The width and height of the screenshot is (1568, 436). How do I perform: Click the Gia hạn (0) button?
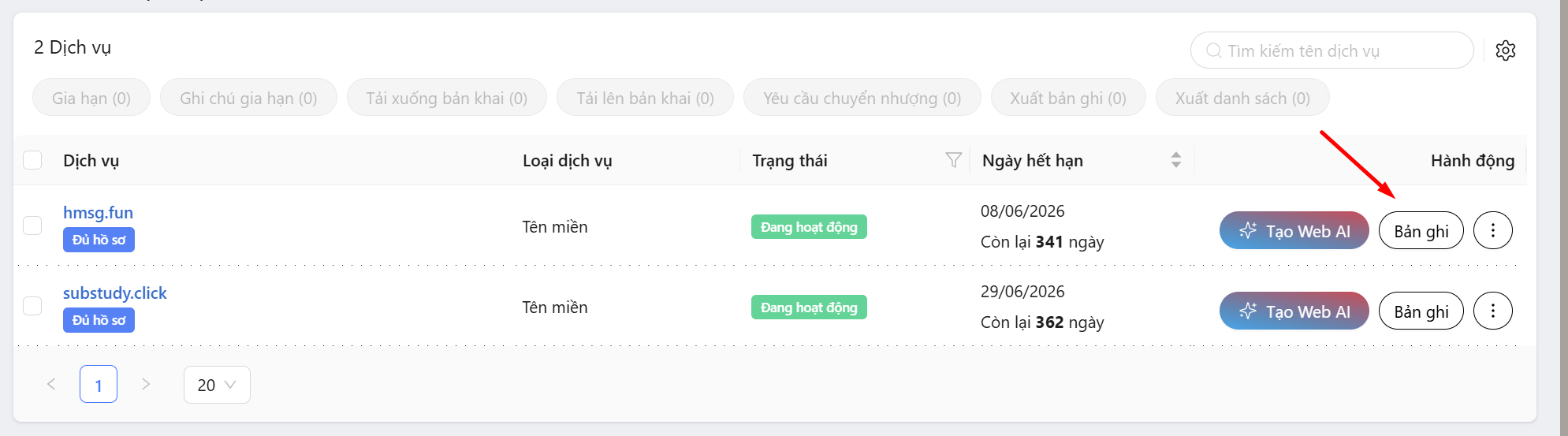[91, 99]
